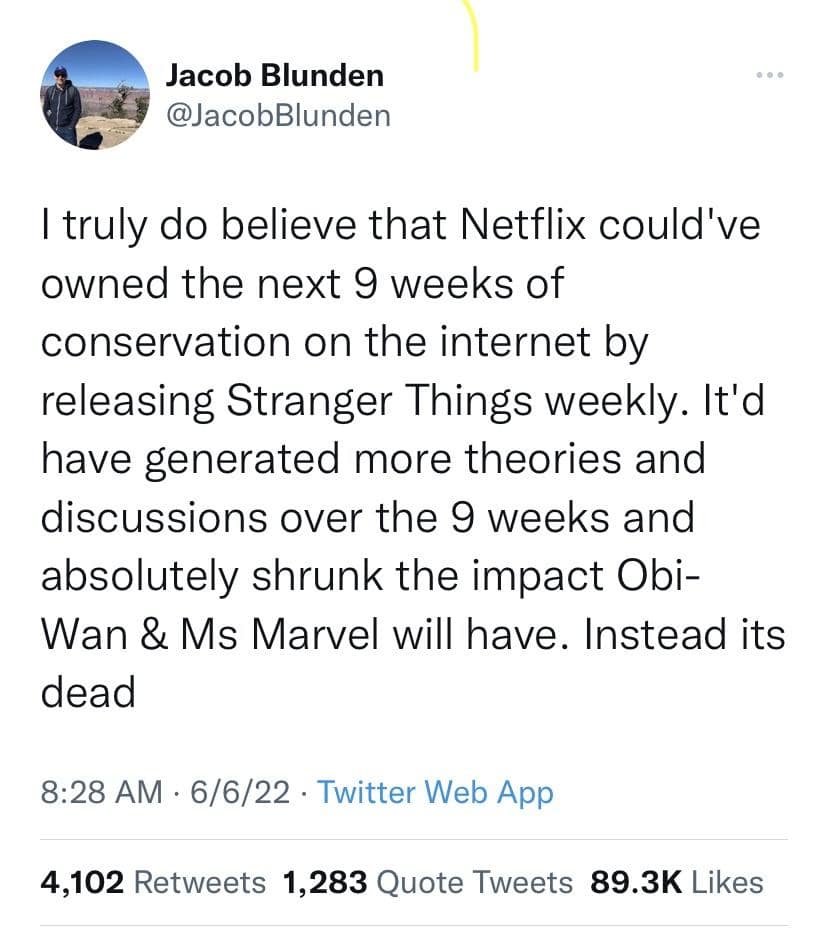
Task: Open the Twitter Web App source link
Action: pyautogui.click(x=435, y=793)
